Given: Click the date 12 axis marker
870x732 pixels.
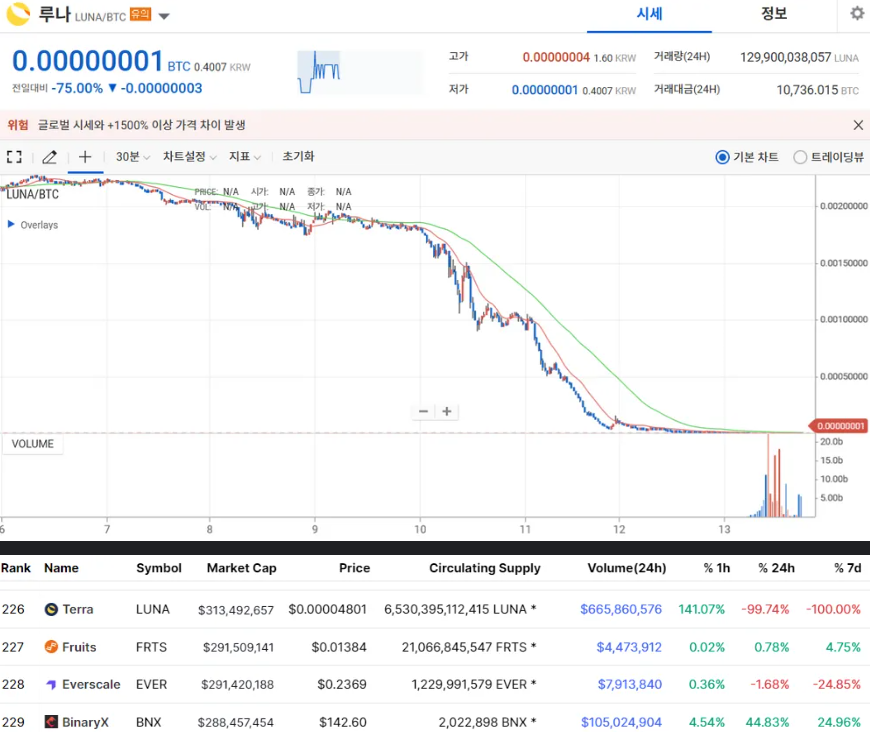Looking at the screenshot, I should pos(619,529).
